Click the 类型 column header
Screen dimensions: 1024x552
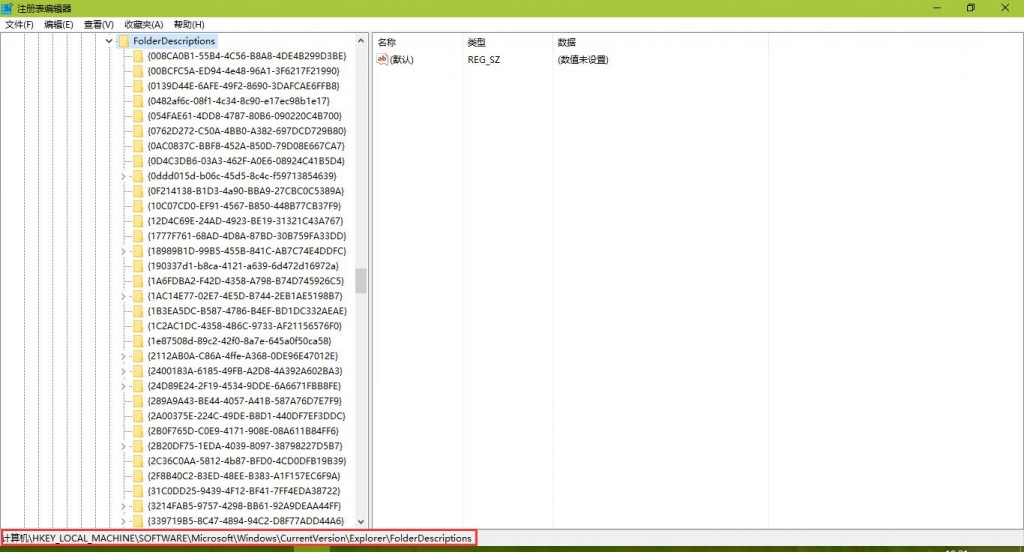pyautogui.click(x=476, y=43)
